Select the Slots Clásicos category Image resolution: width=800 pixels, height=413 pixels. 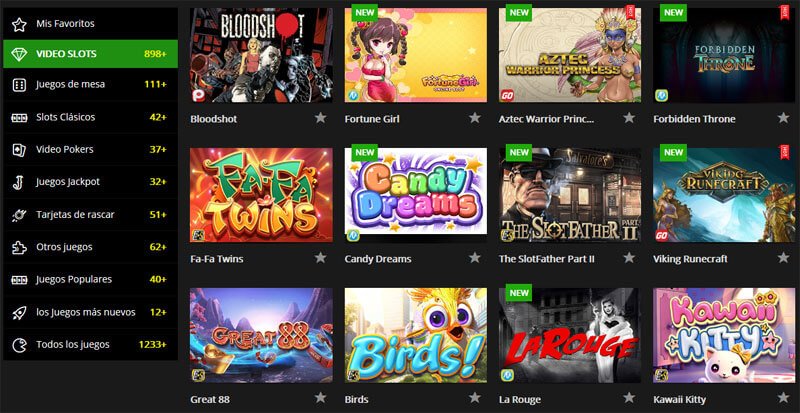[x=90, y=117]
